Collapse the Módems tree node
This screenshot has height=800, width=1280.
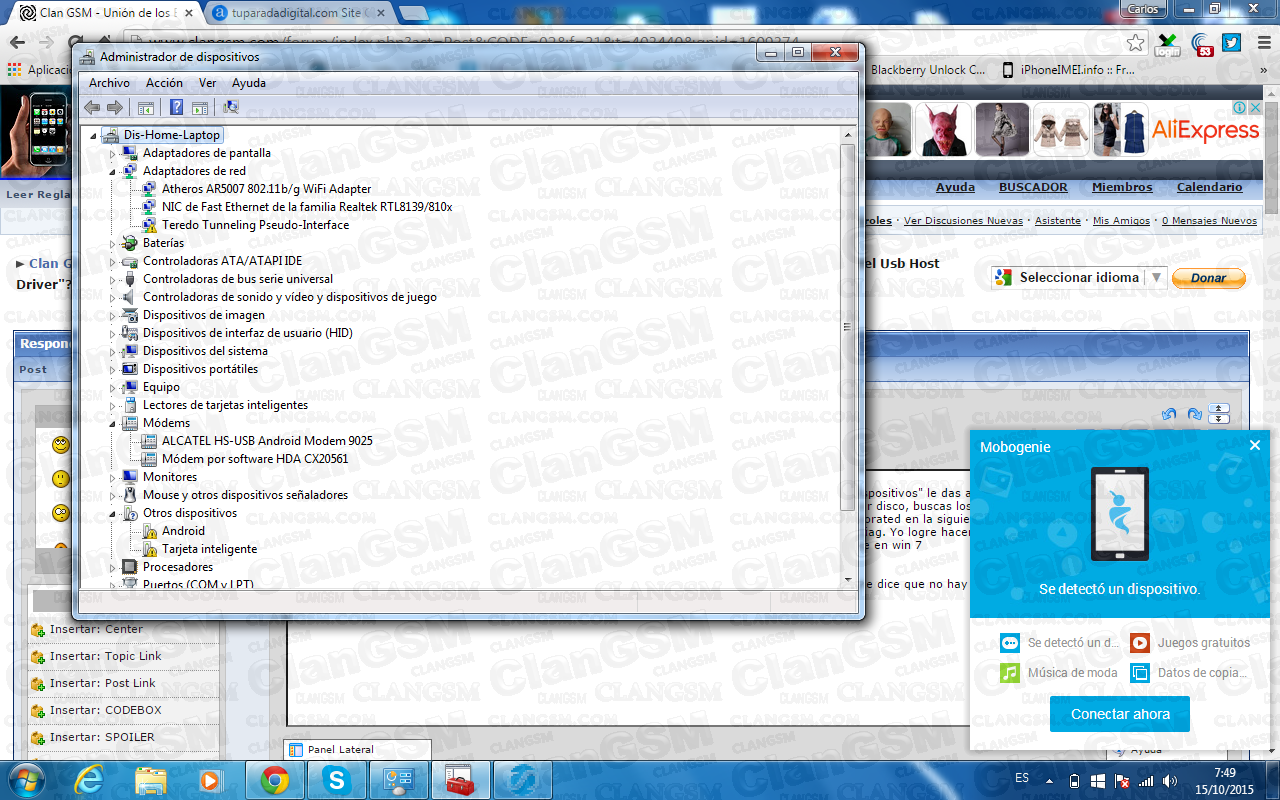112,423
